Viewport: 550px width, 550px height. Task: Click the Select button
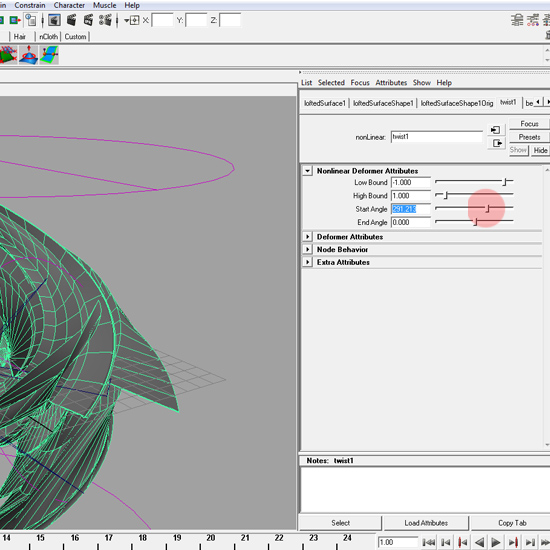(x=341, y=523)
